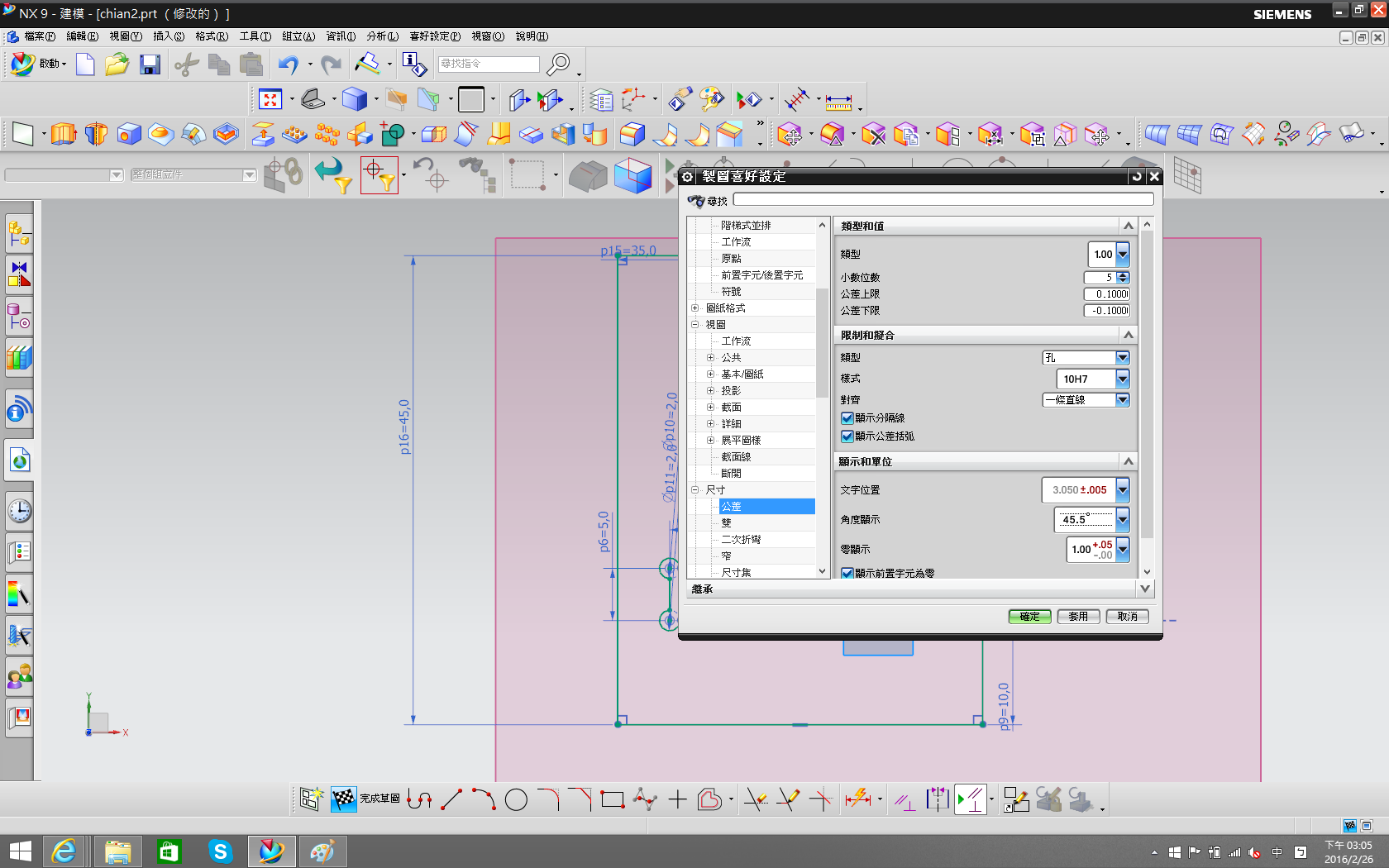Click the 確定 button
The image size is (1389, 868).
(1029, 617)
